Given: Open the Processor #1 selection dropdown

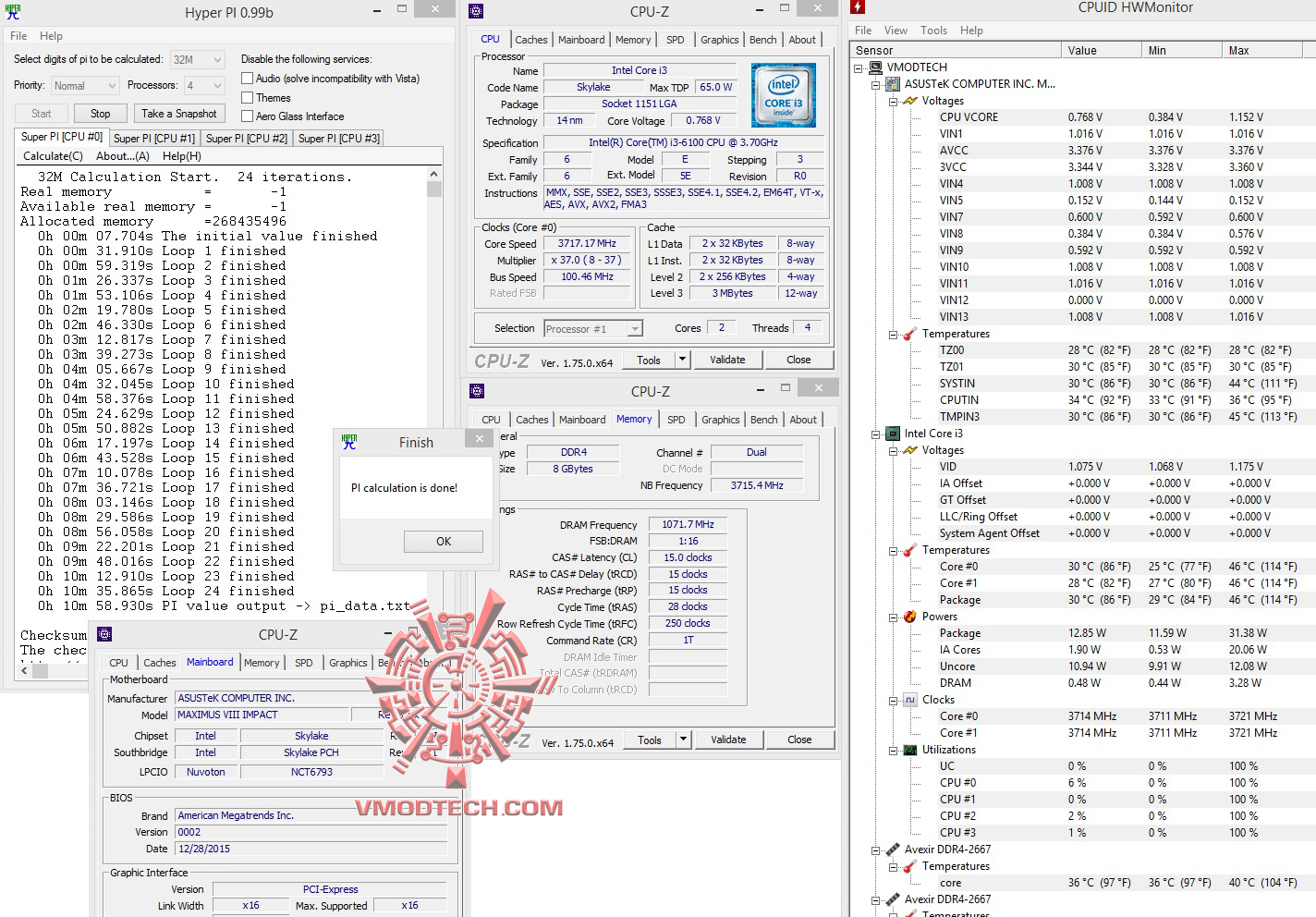Looking at the screenshot, I should click(x=592, y=328).
